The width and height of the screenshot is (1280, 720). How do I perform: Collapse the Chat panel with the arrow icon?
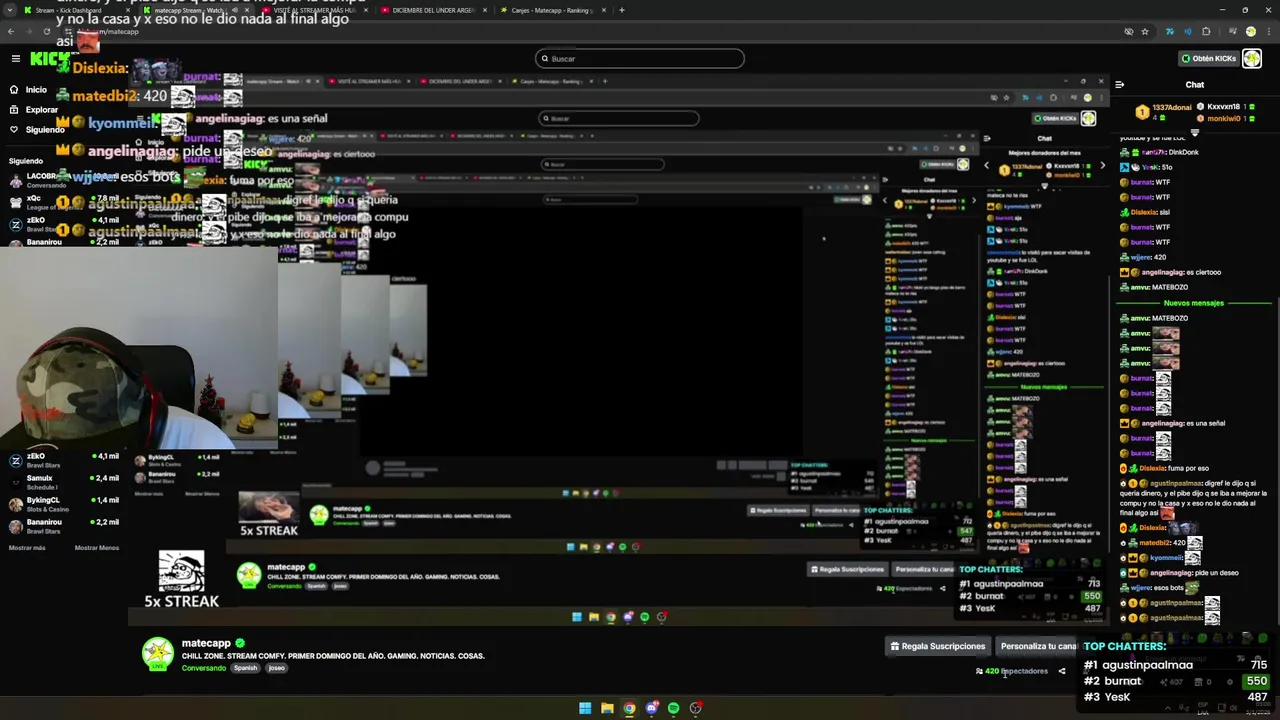[1120, 85]
